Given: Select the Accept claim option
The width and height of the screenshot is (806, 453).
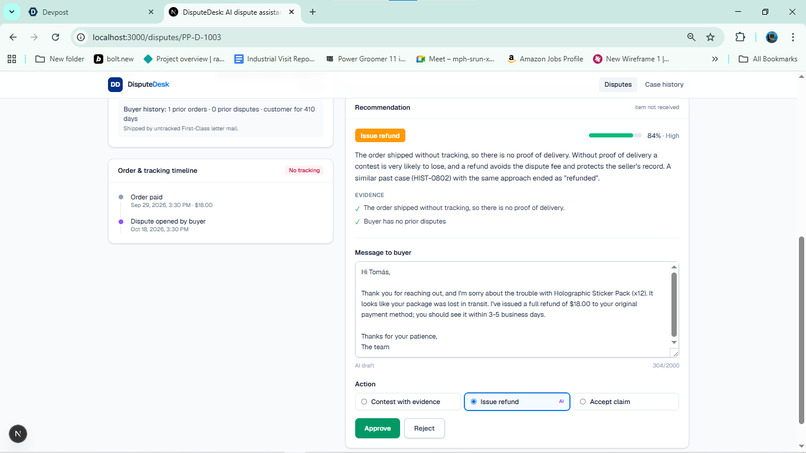Looking at the screenshot, I should (x=626, y=402).
